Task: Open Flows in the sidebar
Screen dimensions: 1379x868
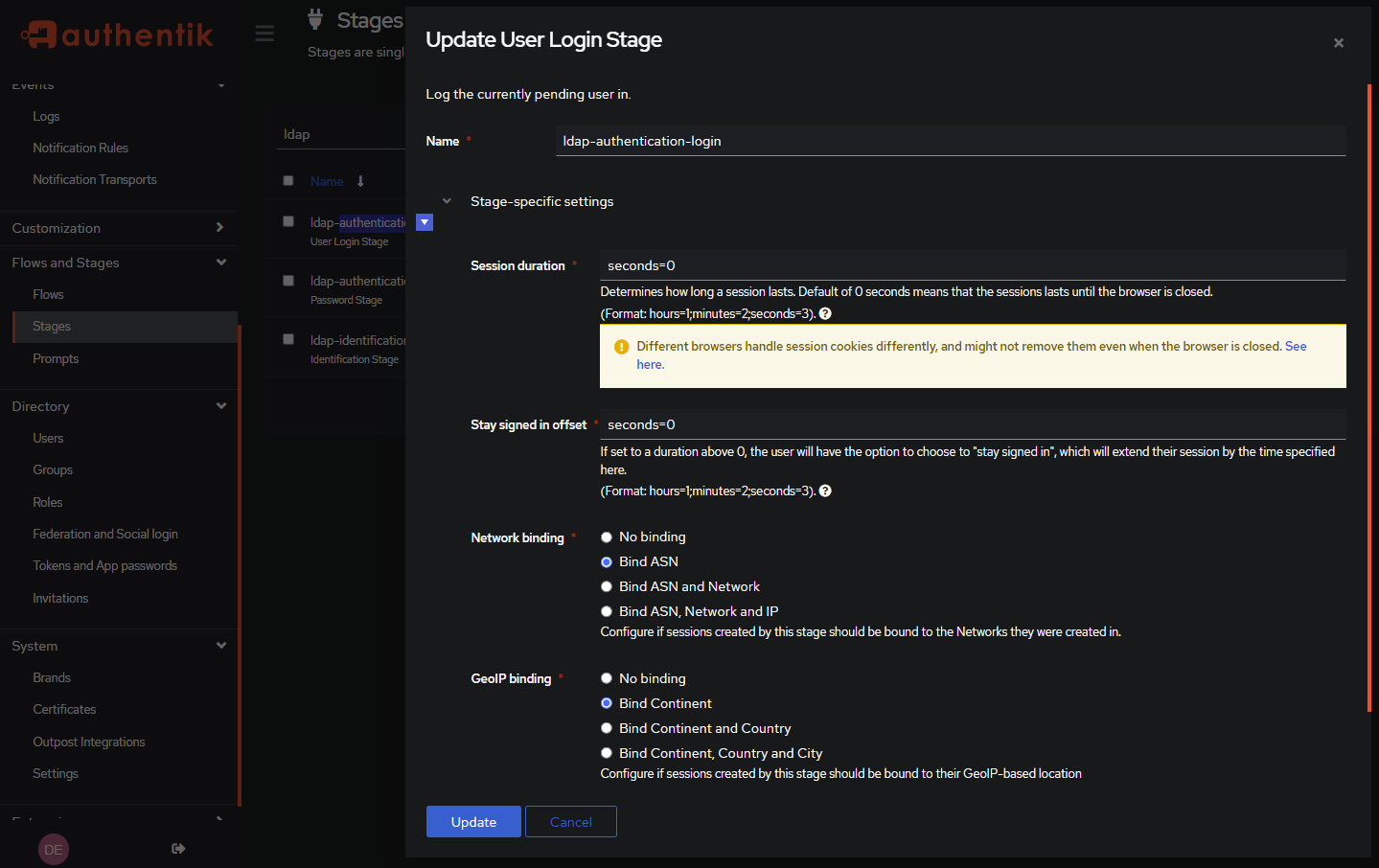Action: click(49, 293)
